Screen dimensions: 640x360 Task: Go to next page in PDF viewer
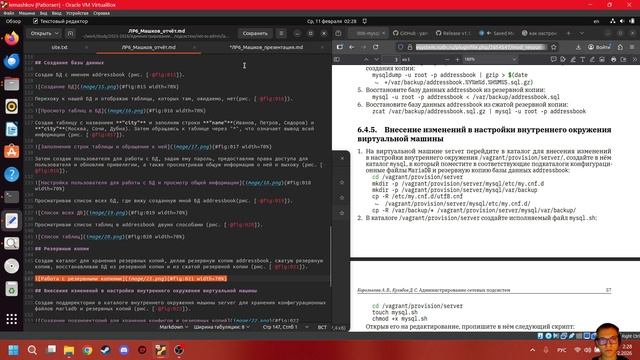pos(376,59)
